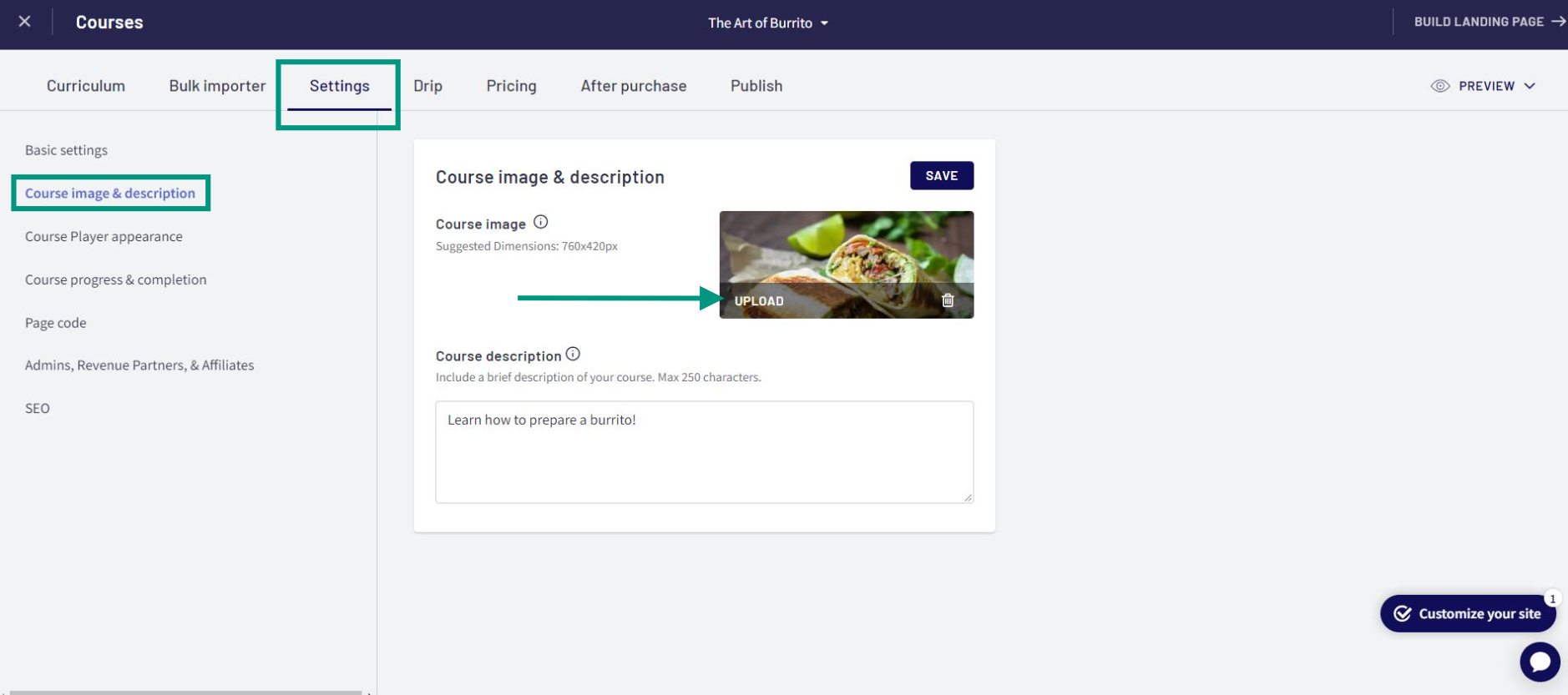Open the chat bubble icon

point(1540,662)
